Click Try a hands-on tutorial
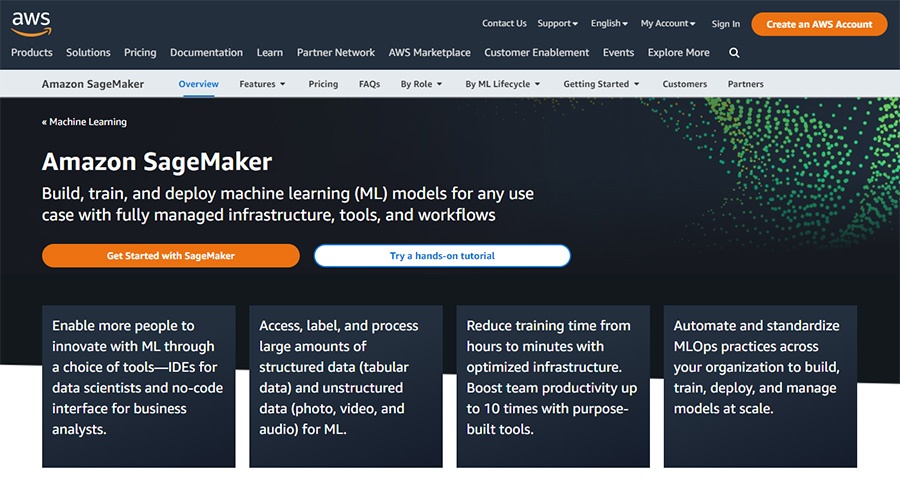The height and width of the screenshot is (483, 900). [442, 256]
